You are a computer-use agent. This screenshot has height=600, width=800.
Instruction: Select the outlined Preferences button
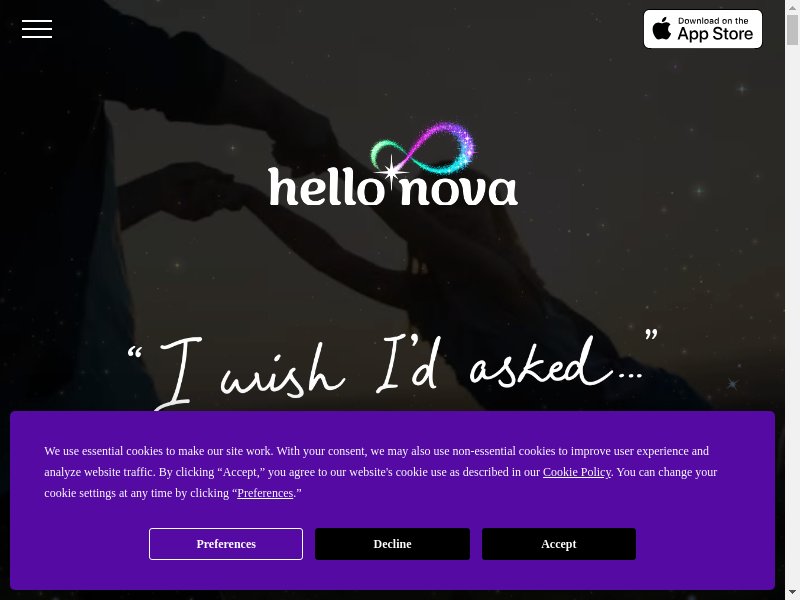226,544
